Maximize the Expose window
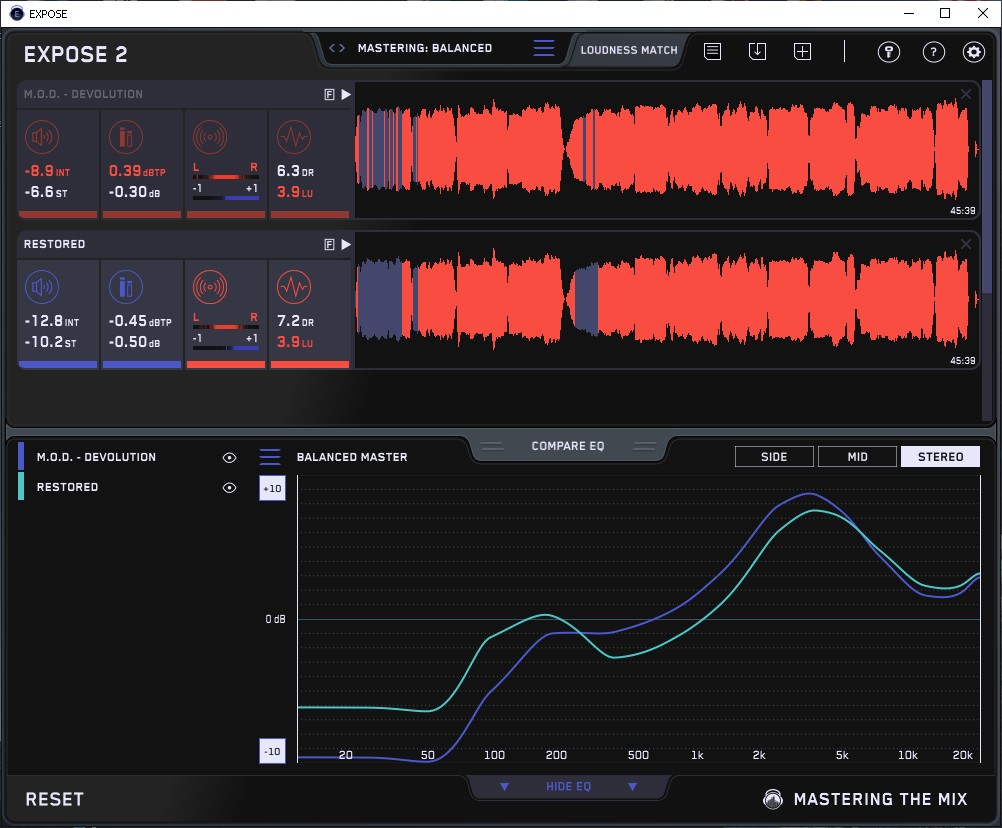Image resolution: width=1002 pixels, height=828 pixels. [x=945, y=13]
